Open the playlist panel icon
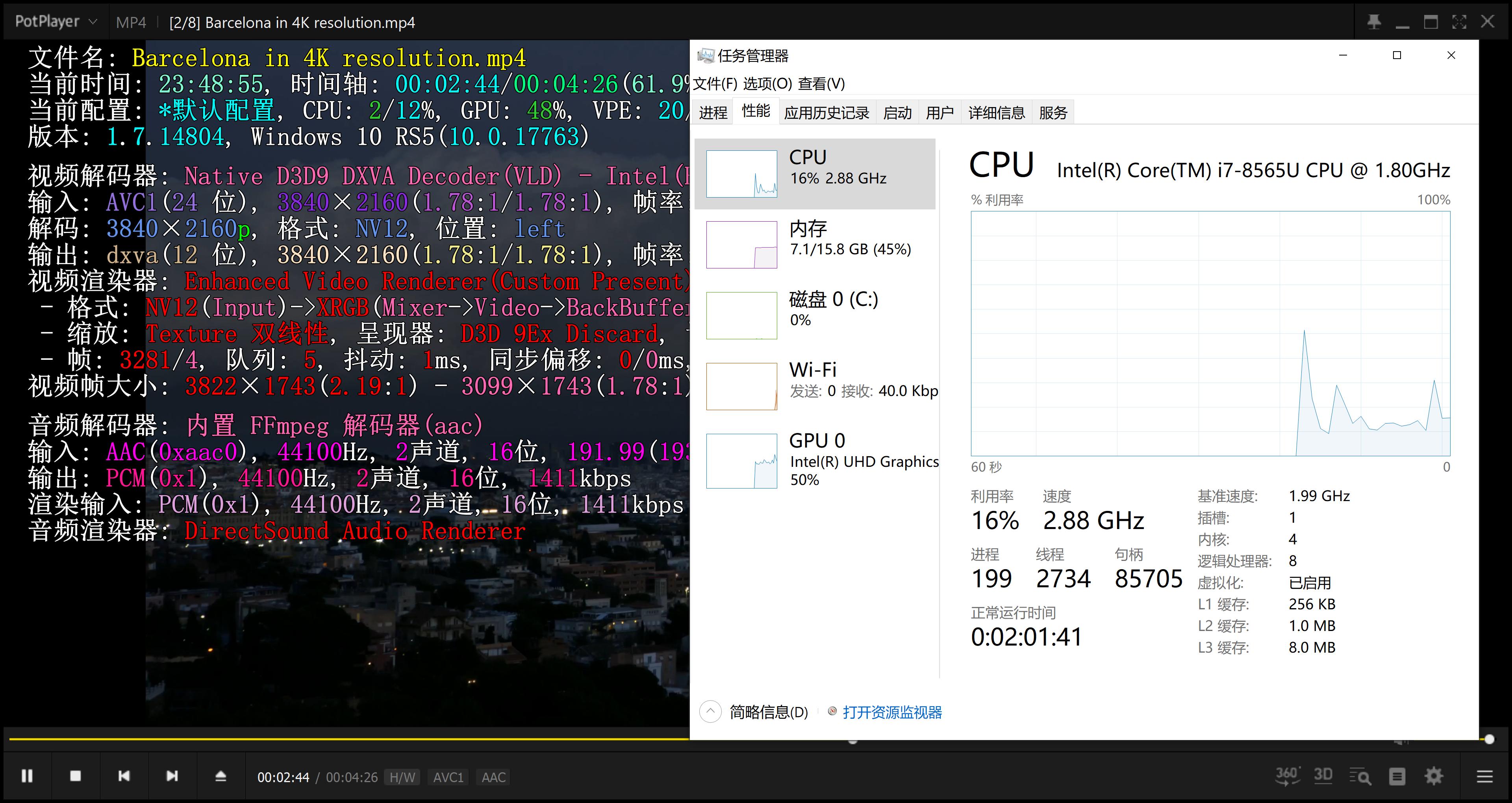 (1397, 776)
